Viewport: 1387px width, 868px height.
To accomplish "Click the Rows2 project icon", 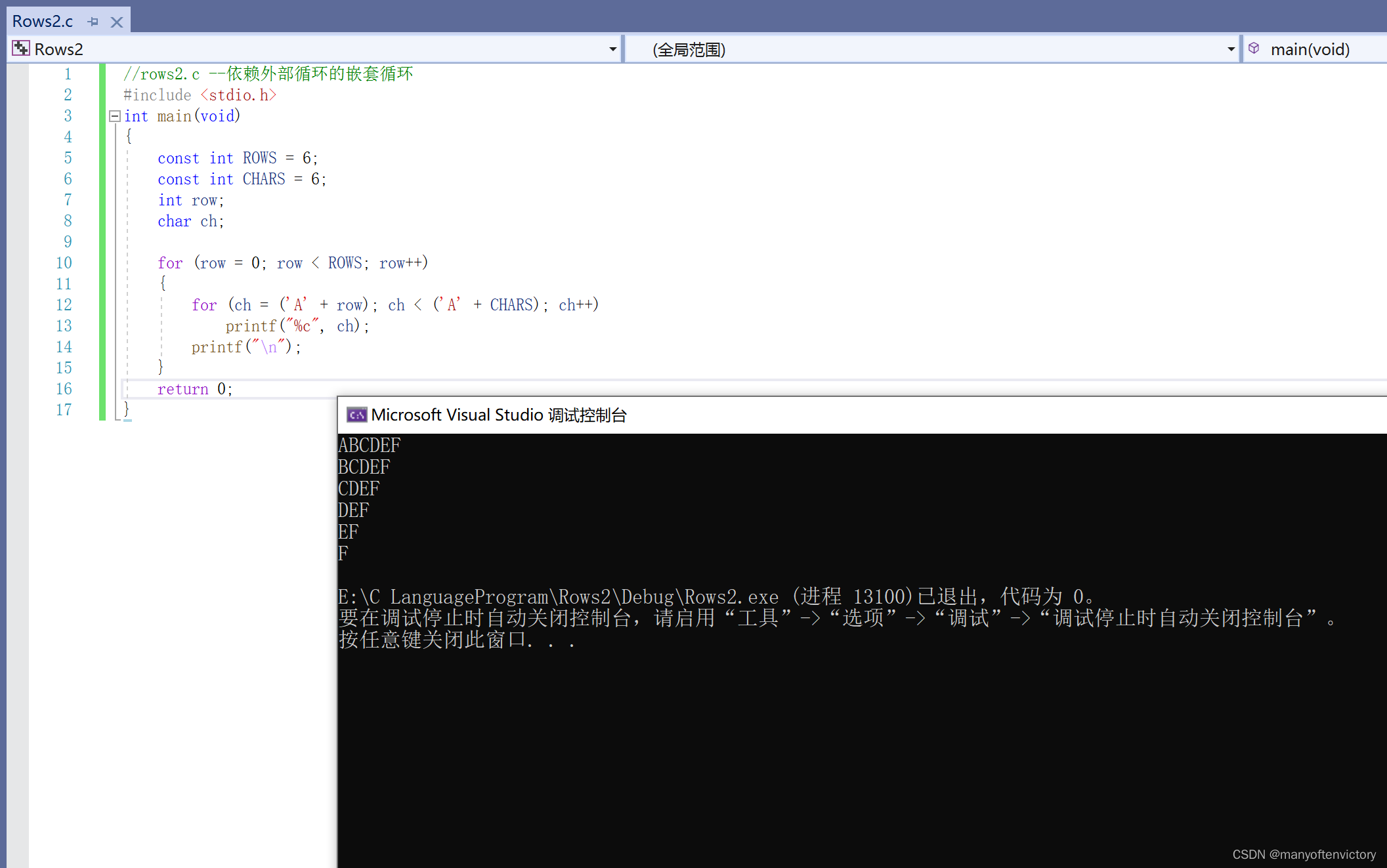I will [x=21, y=49].
